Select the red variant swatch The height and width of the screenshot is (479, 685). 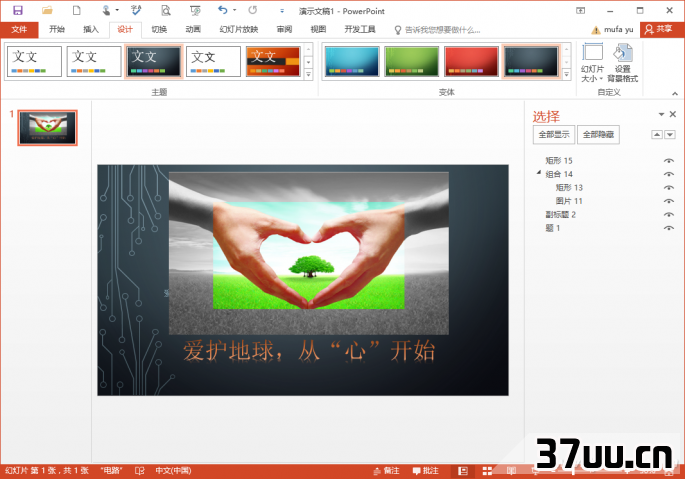click(x=471, y=62)
